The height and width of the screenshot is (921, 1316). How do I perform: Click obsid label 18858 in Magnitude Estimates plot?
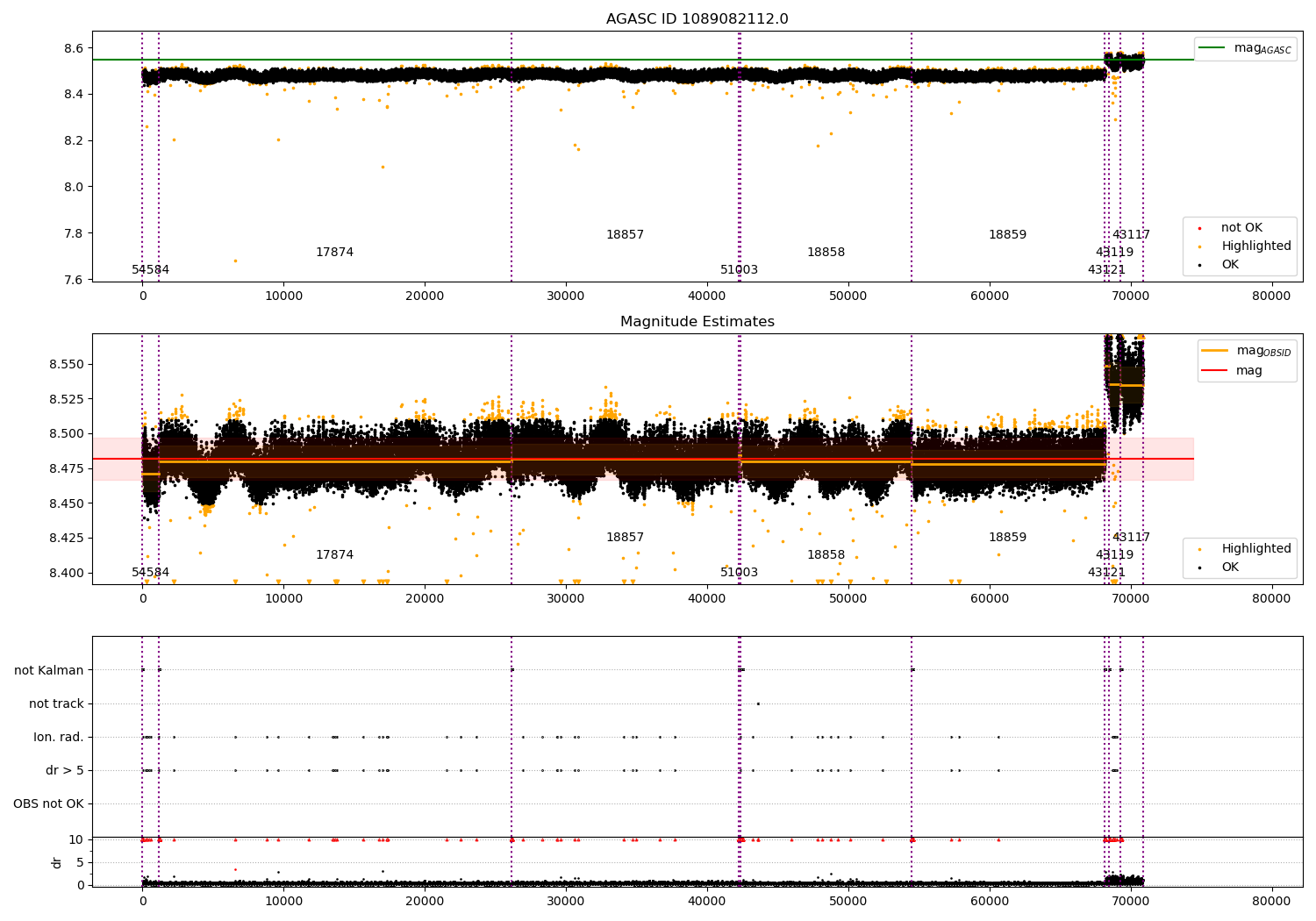(x=826, y=554)
